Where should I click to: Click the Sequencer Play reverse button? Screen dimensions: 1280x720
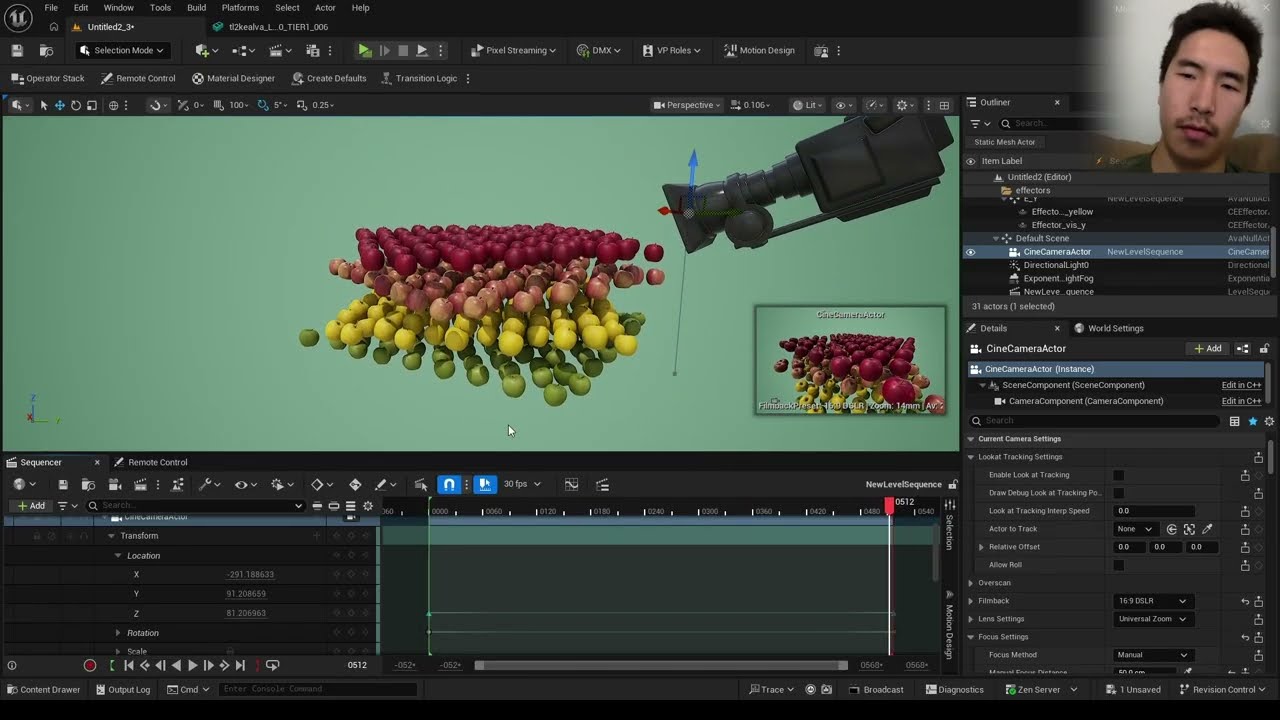(177, 665)
